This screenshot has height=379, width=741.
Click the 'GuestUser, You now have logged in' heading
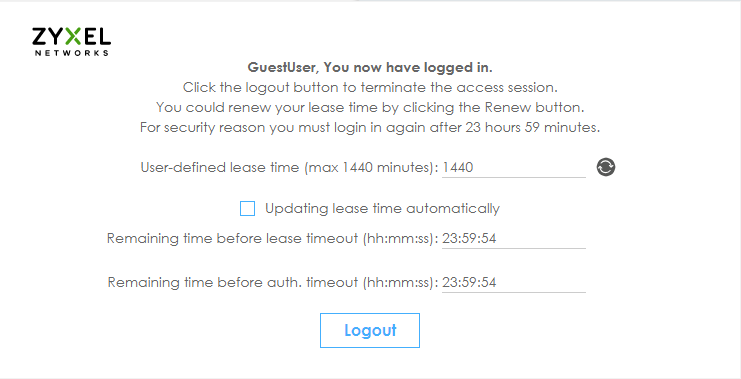click(x=370, y=68)
